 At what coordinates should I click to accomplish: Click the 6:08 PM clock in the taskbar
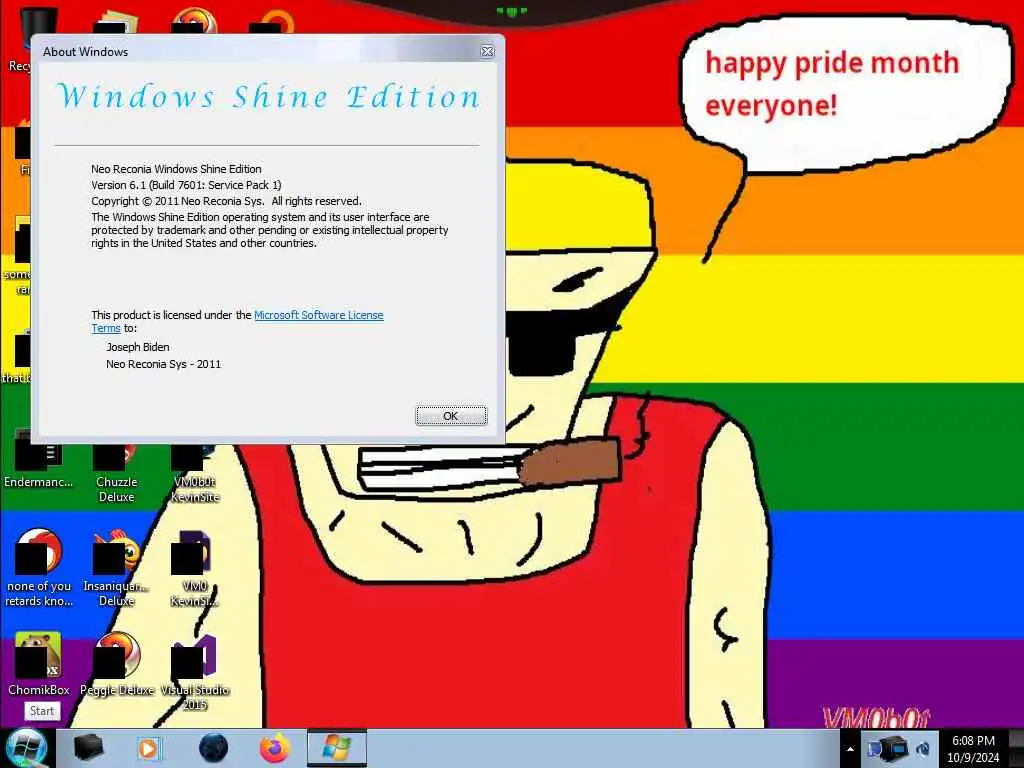(973, 749)
